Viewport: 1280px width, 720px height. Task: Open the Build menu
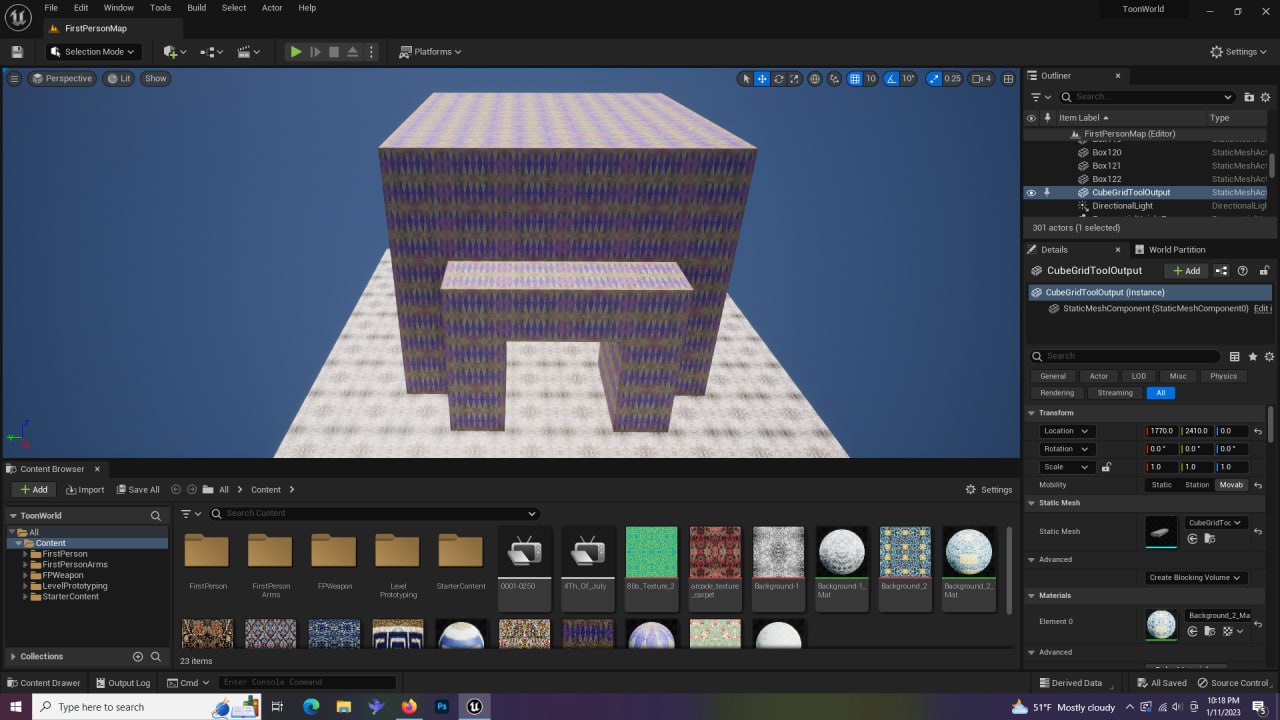197,8
